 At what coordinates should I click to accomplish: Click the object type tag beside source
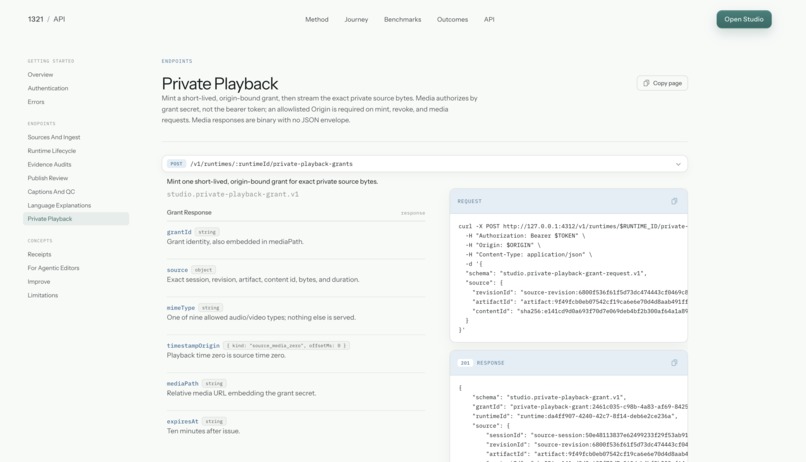click(x=203, y=270)
